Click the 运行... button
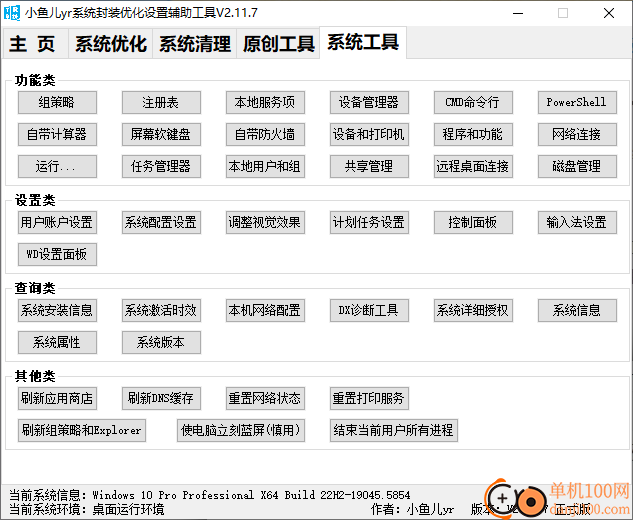This screenshot has width=633, height=520. [57, 166]
